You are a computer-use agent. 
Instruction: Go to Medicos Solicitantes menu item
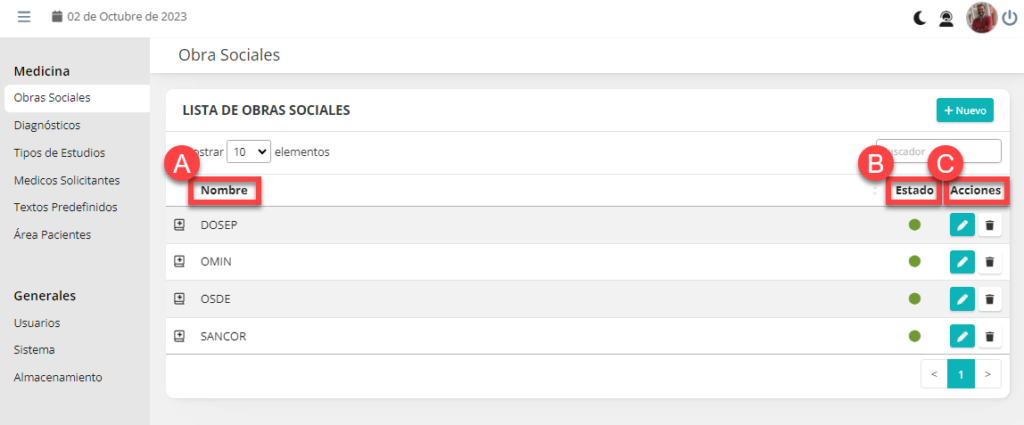tap(67, 180)
